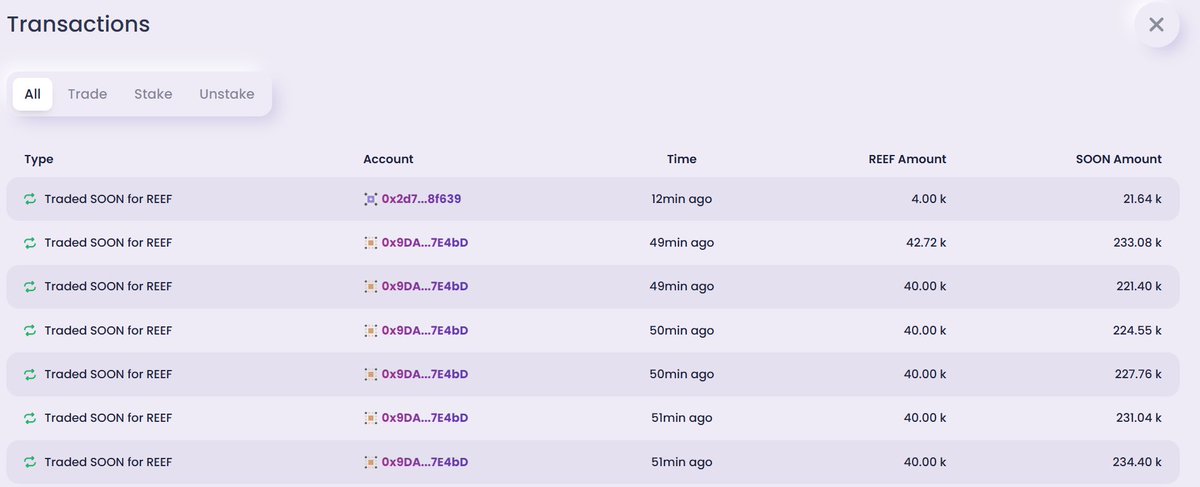This screenshot has height=487, width=1200.
Task: Click swap icon in the 21.64 k row
Action: 30,199
